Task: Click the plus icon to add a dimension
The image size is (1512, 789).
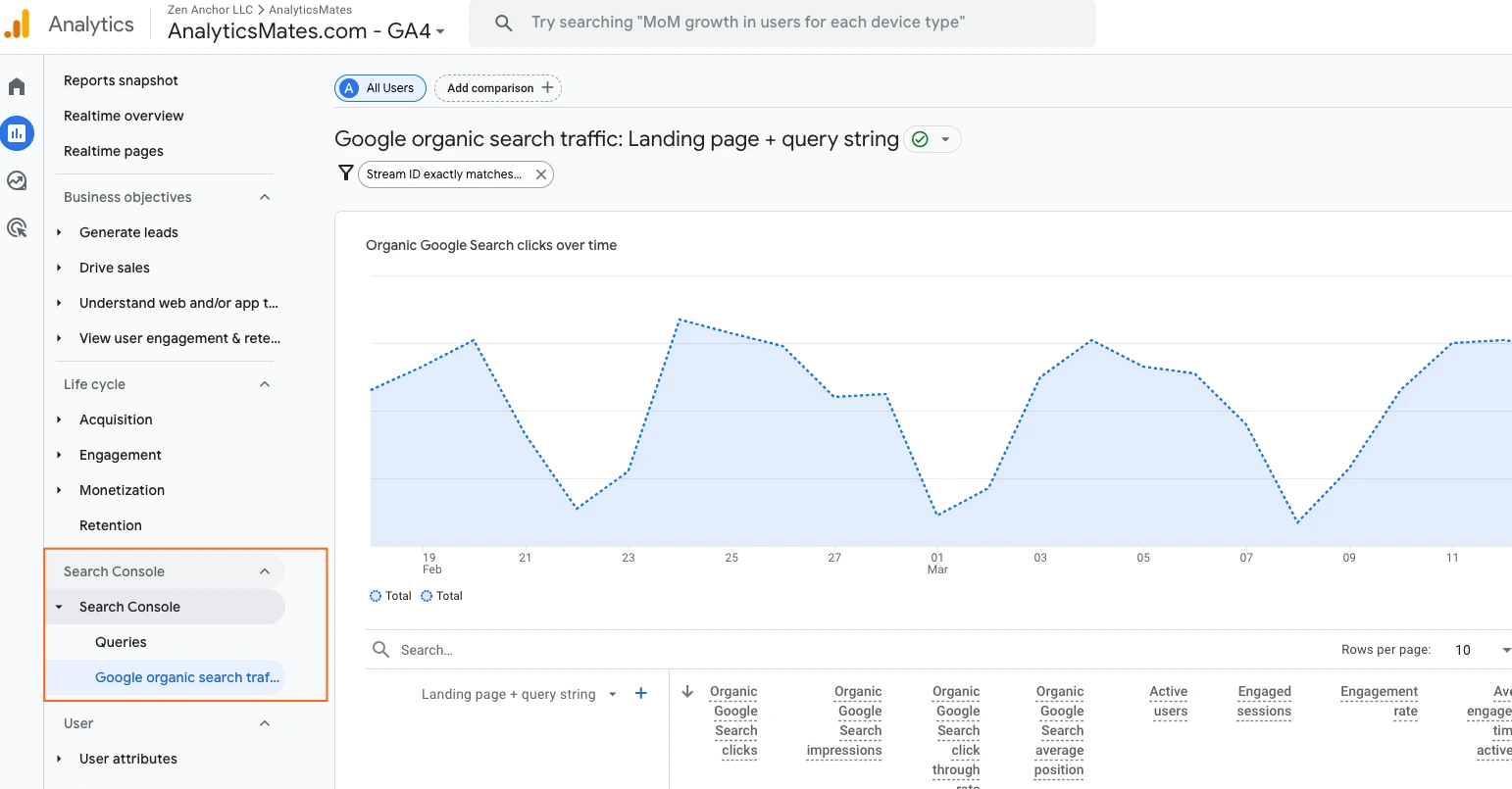Action: [x=641, y=693]
